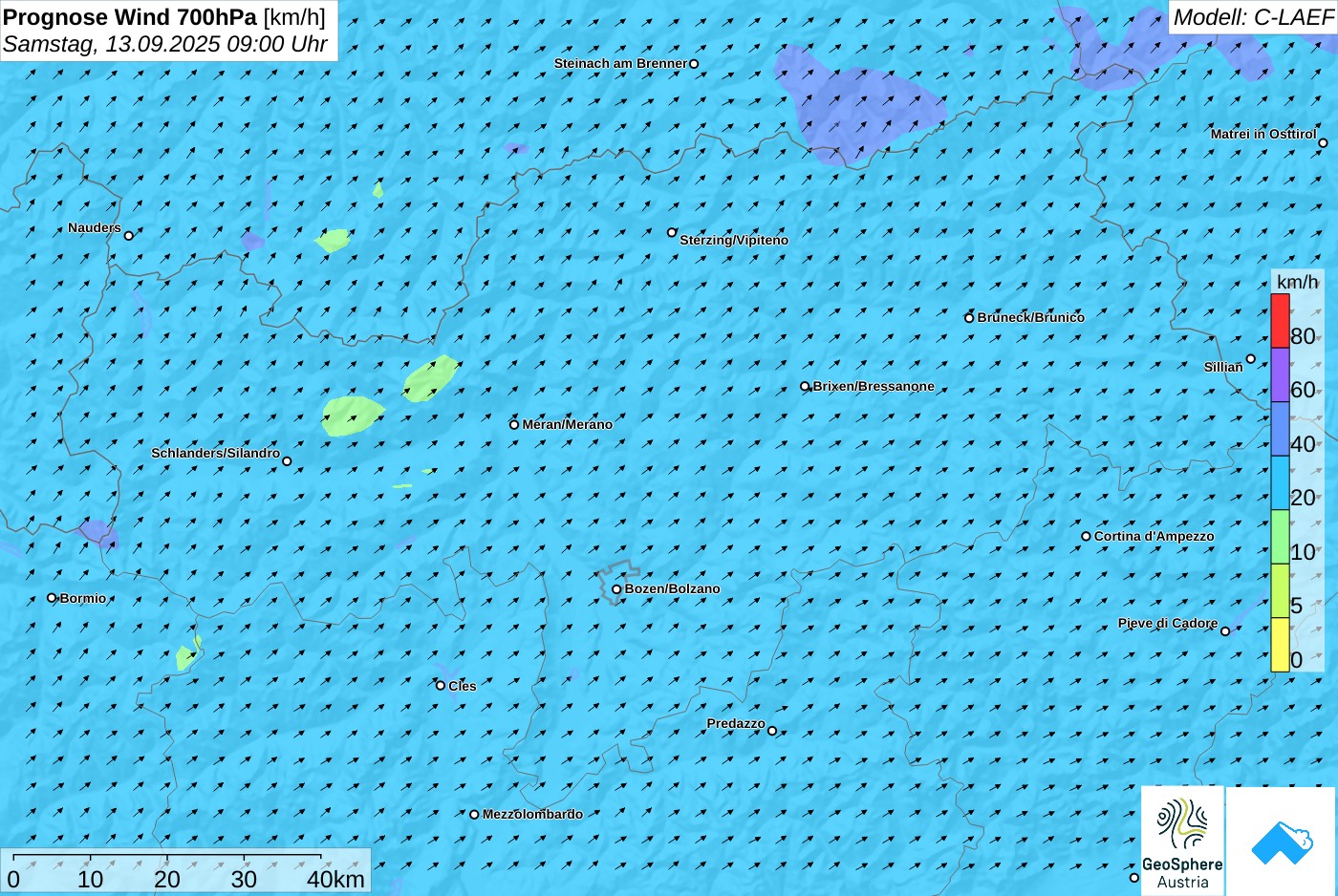
Task: Click the green 10-20 legend swatch
Action: point(1280,537)
